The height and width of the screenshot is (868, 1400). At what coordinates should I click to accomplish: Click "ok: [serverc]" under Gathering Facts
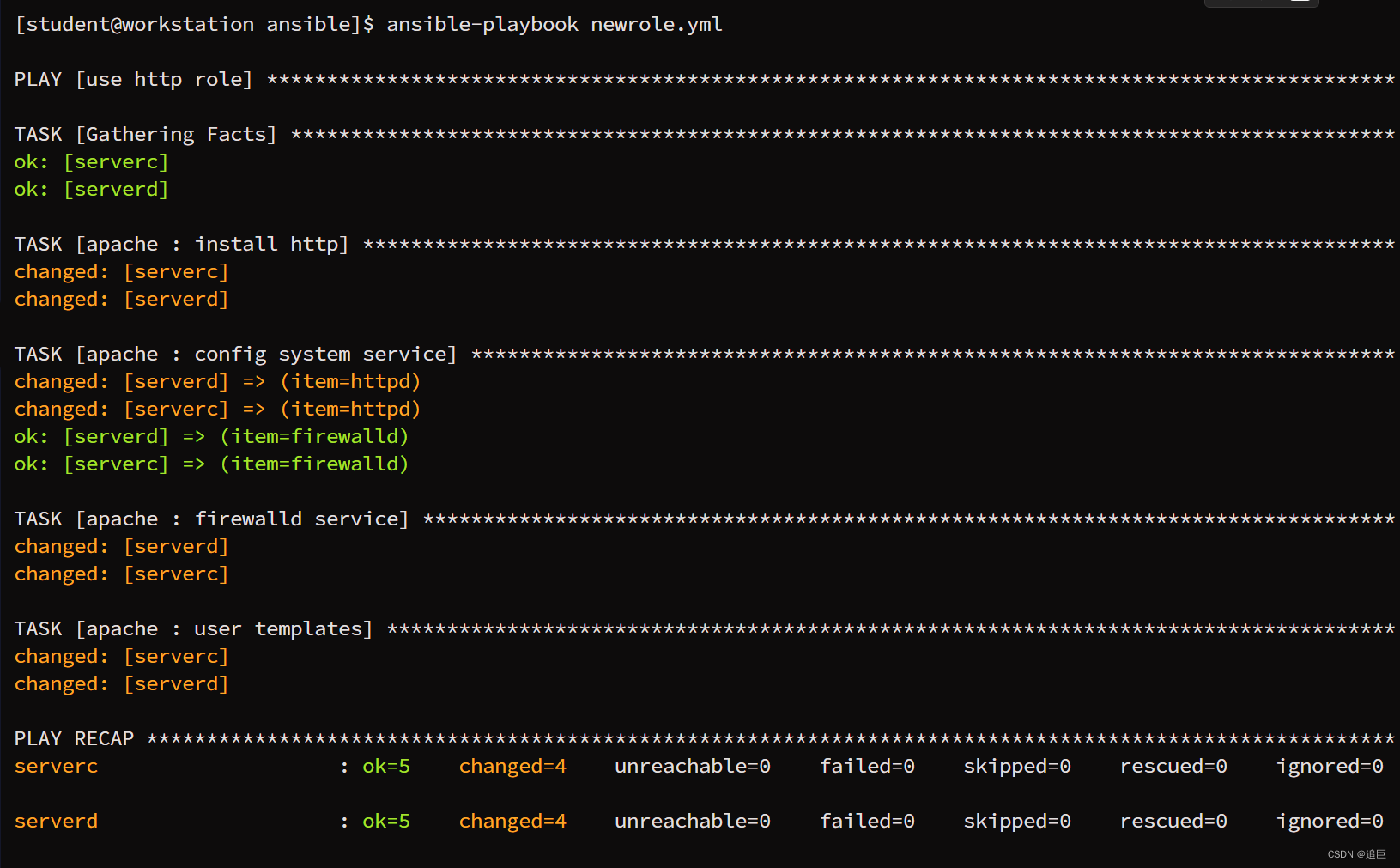(92, 162)
